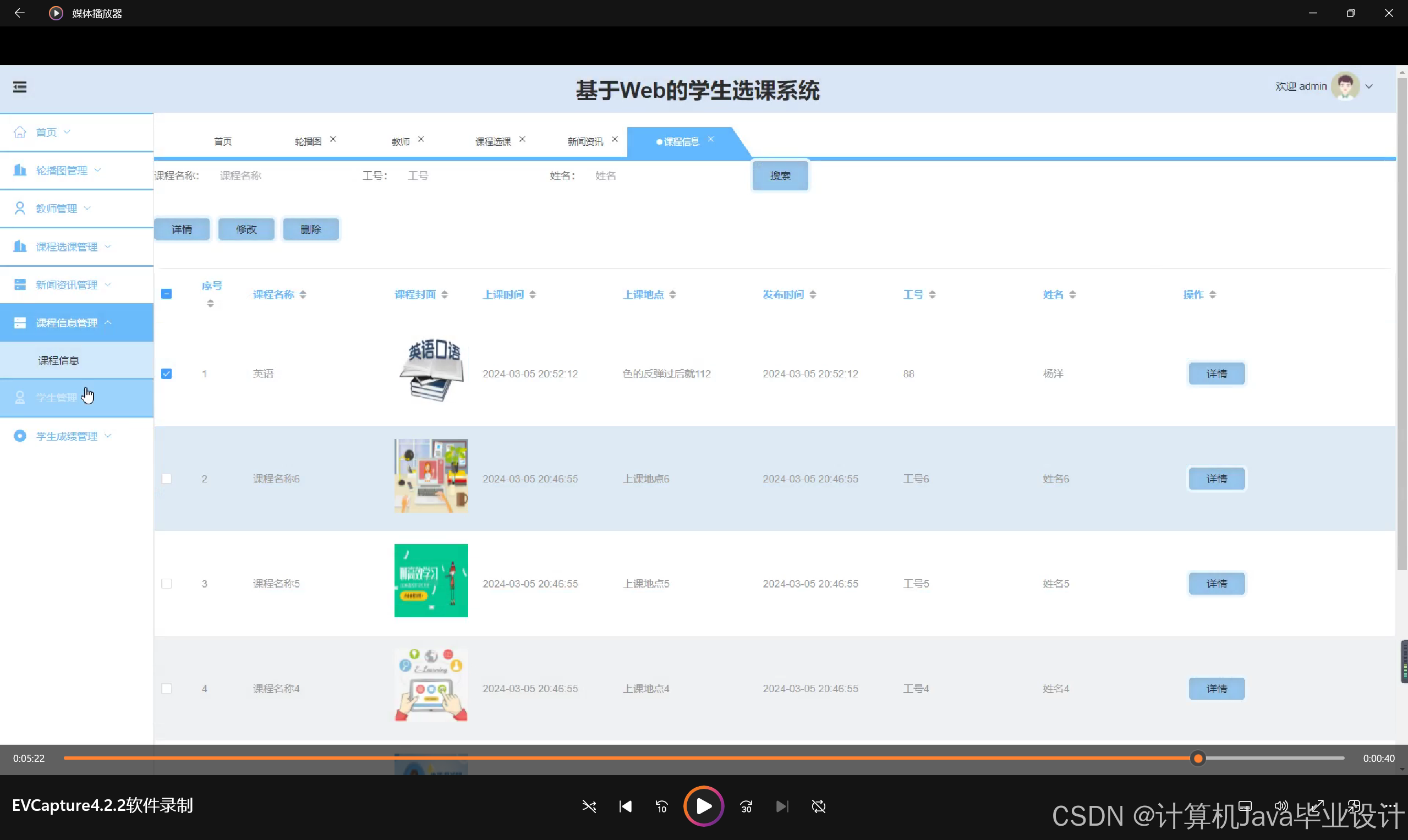The image size is (1408, 840).
Task: Skip back 10 seconds
Action: (x=661, y=806)
